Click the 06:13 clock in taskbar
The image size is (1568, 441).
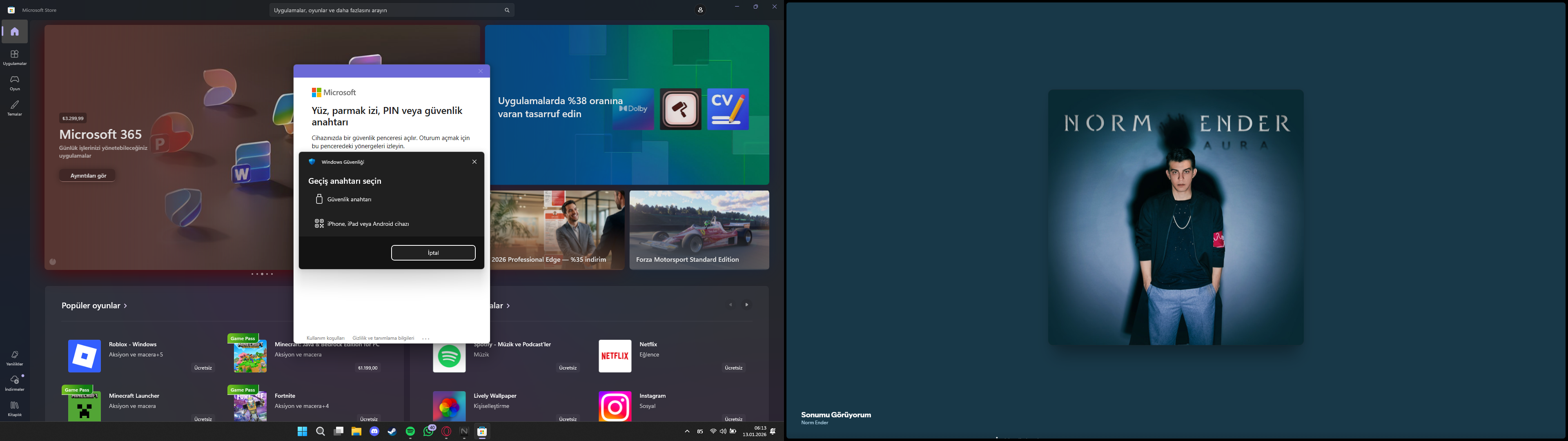click(x=760, y=428)
